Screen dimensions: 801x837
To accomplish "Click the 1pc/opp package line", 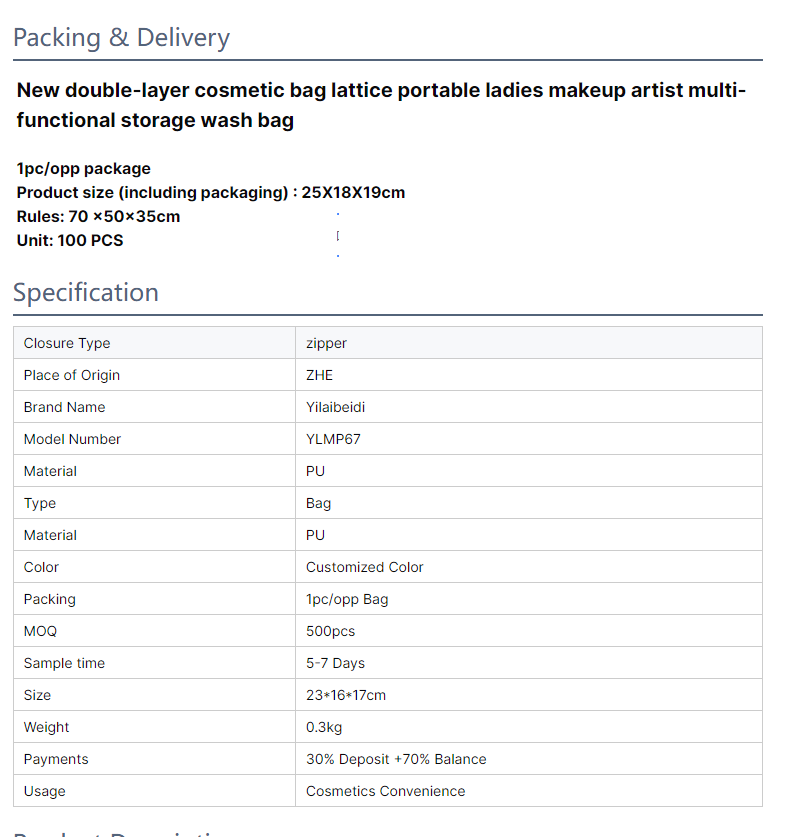I will coord(84,169).
